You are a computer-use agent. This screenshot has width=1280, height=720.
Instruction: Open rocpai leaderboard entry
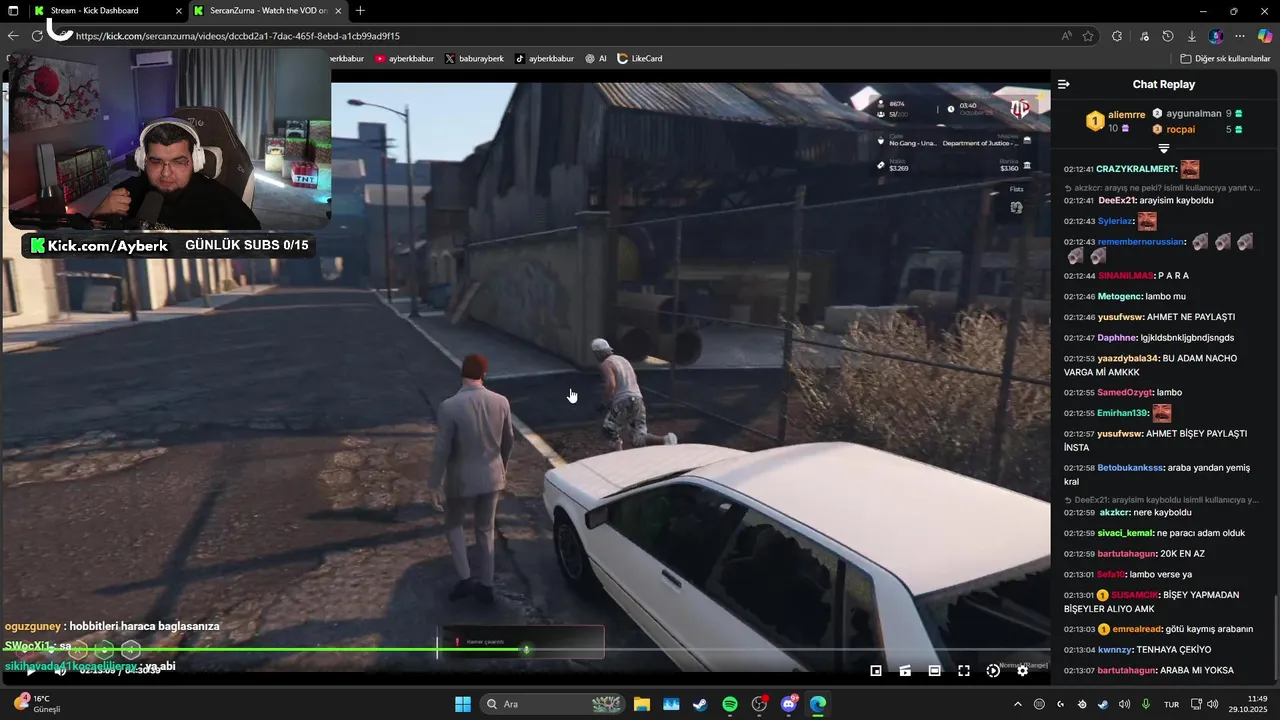tap(1197, 129)
